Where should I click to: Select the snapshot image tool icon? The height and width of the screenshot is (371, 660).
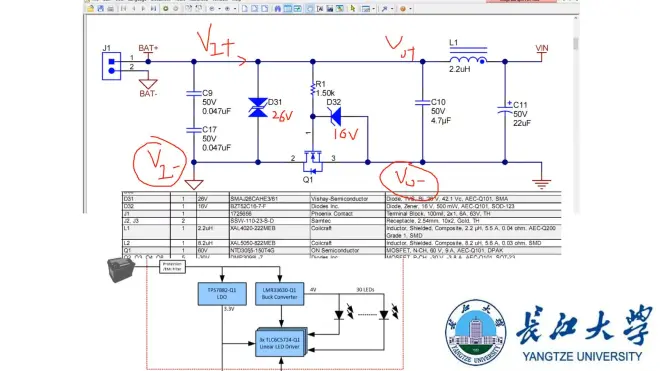pyautogui.click(x=330, y=8)
